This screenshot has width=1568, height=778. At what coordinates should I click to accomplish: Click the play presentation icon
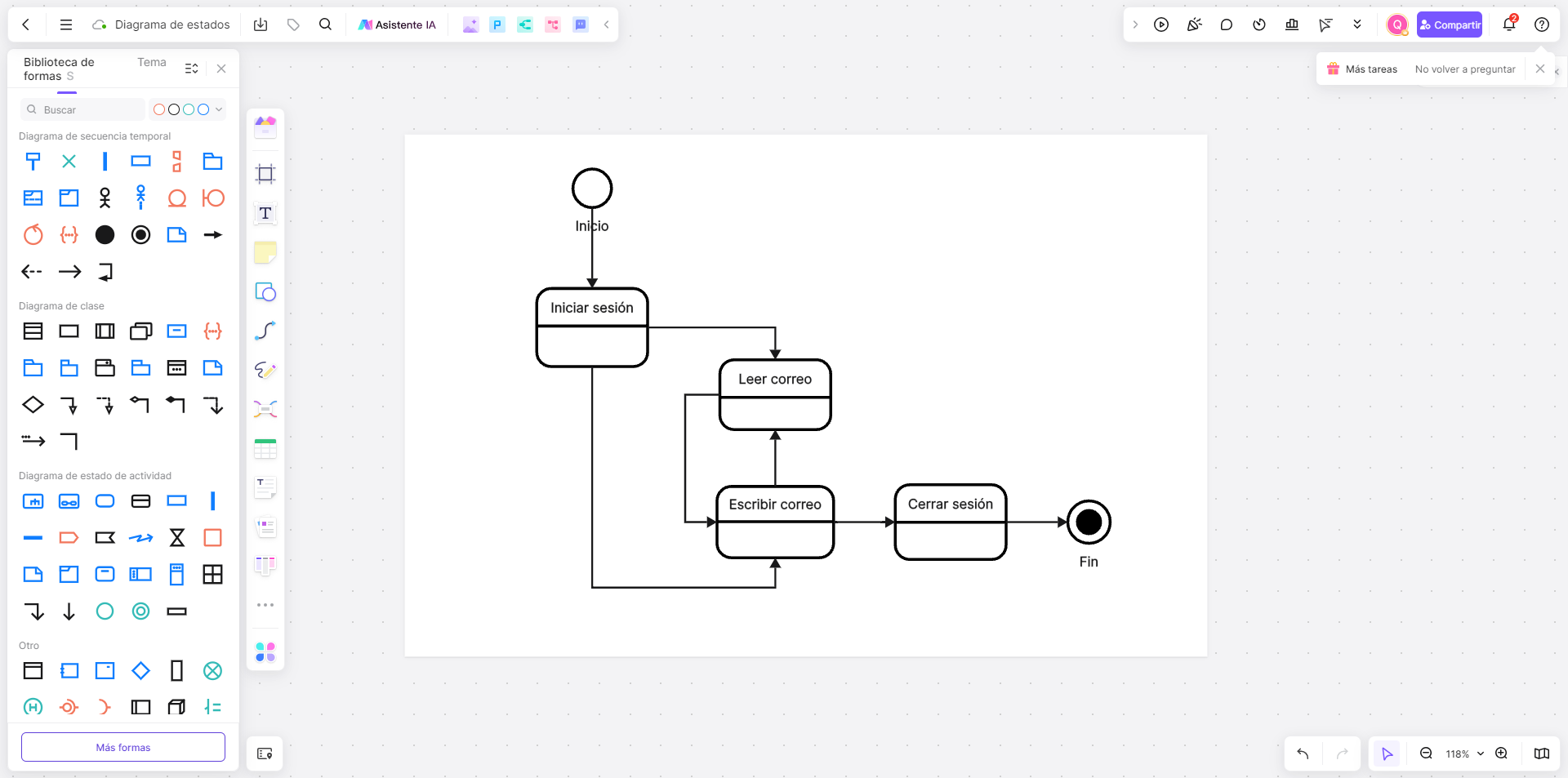point(1161,24)
